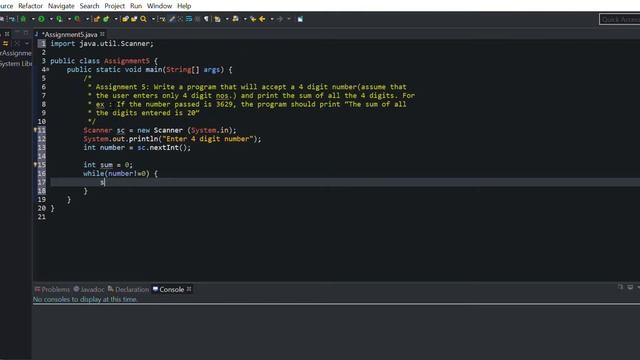This screenshot has height=360, width=640.
Task: Open the Coverage dropdown arrow
Action: pyautogui.click(x=69, y=19)
